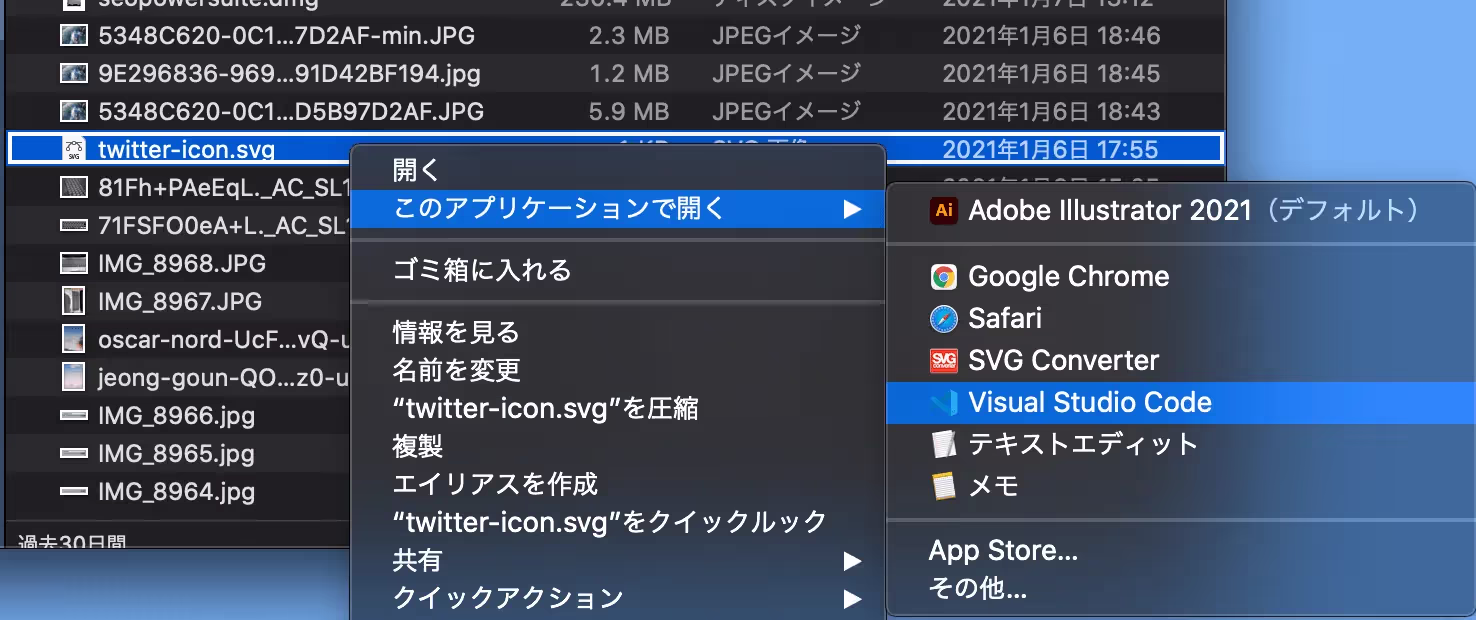Click the 81Fh+PAeEqL file icon
This screenshot has height=620, width=1476.
[73, 187]
